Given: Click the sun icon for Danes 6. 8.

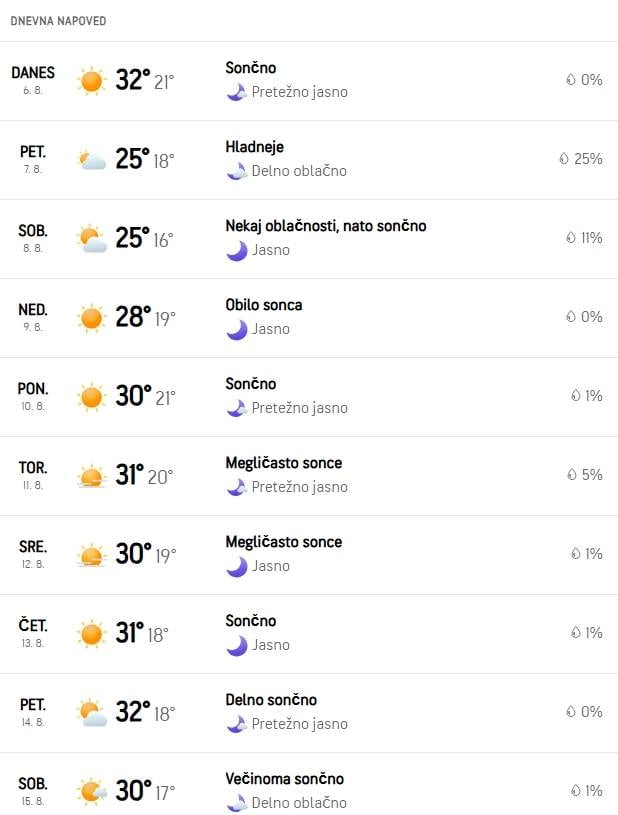Looking at the screenshot, I should (x=91, y=81).
